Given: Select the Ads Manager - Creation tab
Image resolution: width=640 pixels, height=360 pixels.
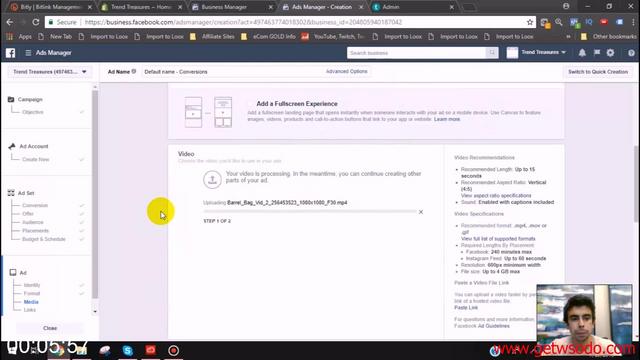Looking at the screenshot, I should pyautogui.click(x=322, y=7).
